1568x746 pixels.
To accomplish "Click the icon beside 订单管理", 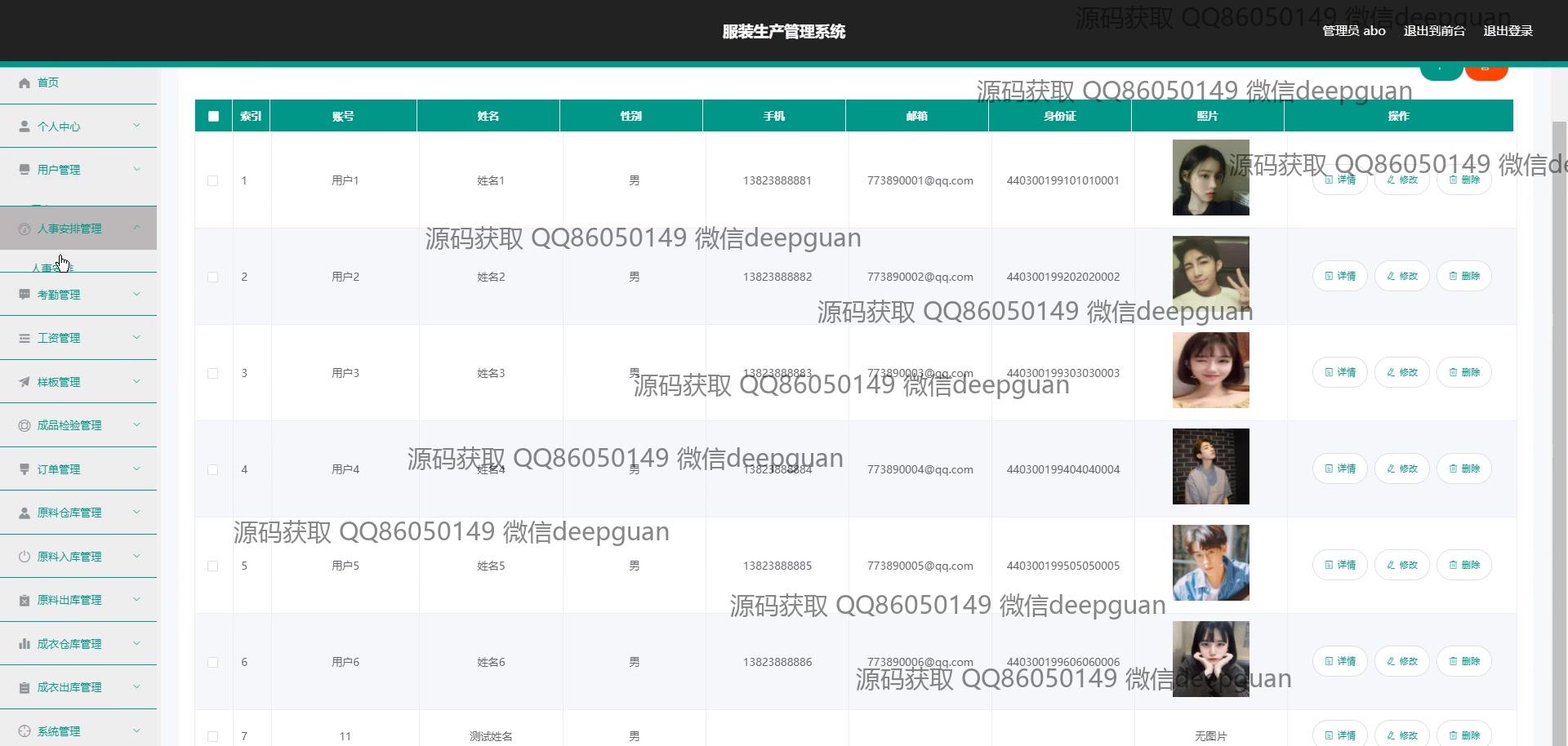I will click(24, 469).
